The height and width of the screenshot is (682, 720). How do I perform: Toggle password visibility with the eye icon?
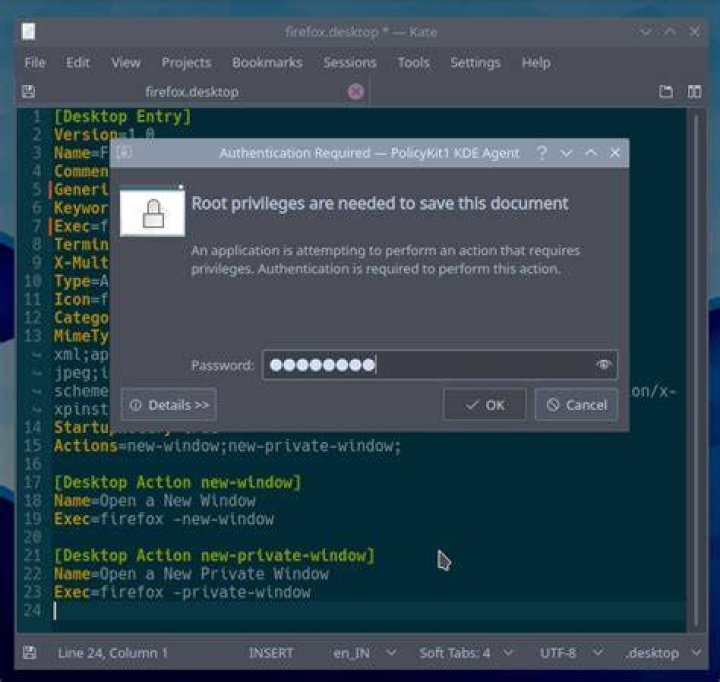tap(603, 365)
